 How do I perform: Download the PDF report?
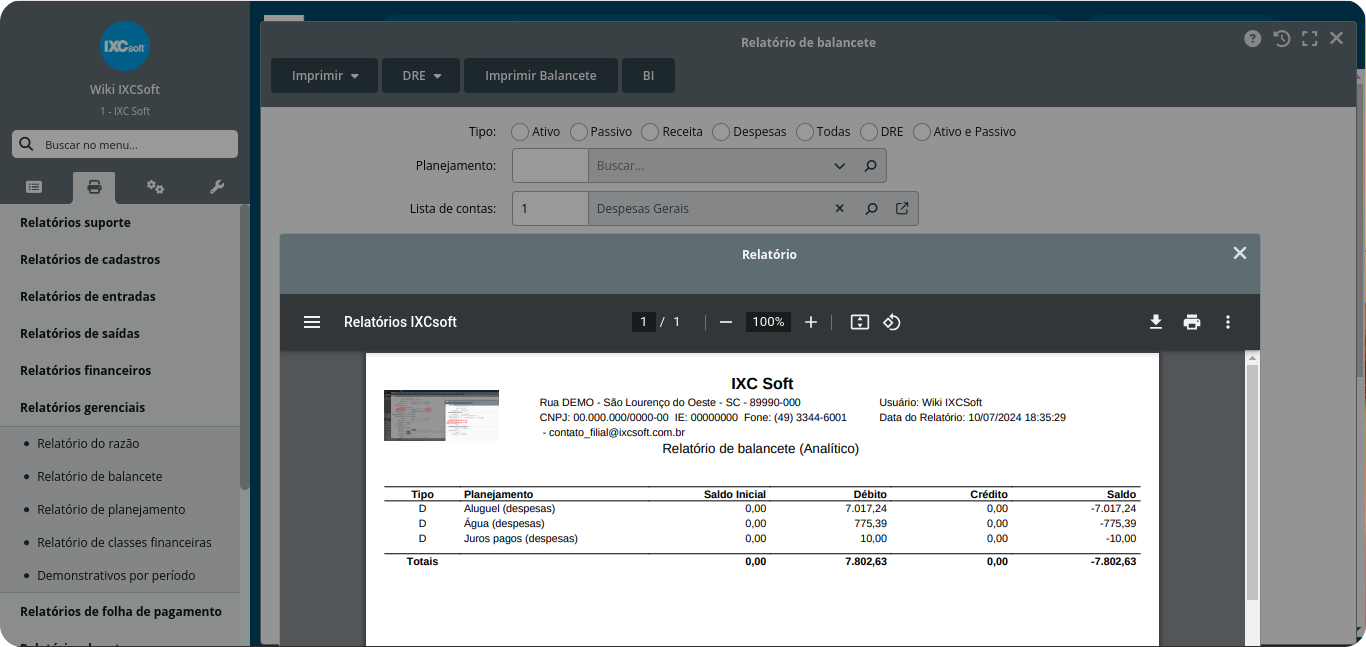pyautogui.click(x=1156, y=322)
